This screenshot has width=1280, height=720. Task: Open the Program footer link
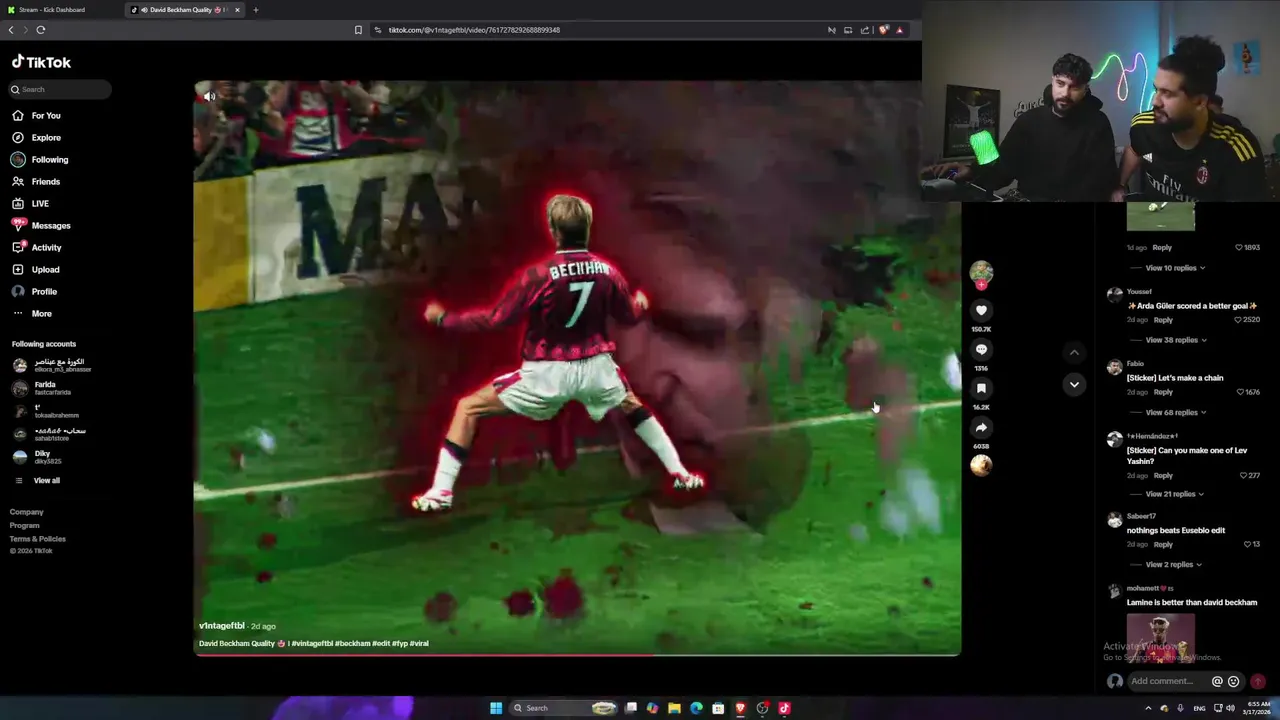25,525
